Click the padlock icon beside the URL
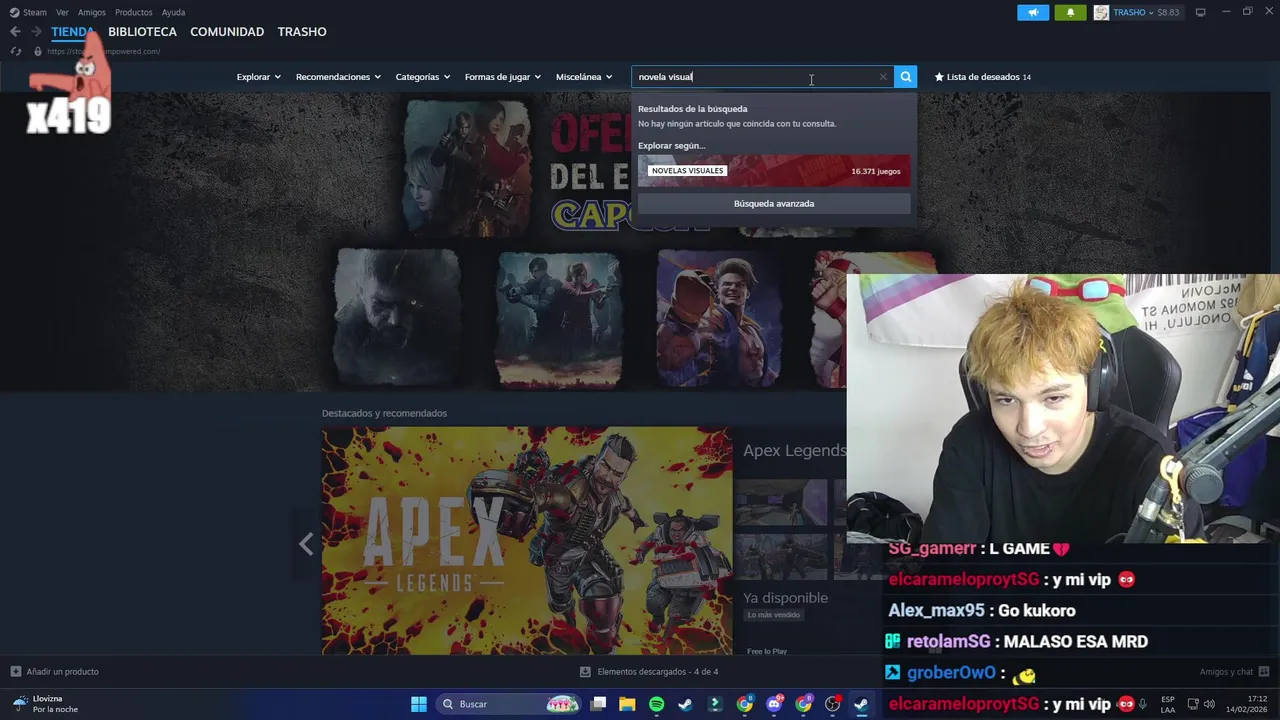Viewport: 1280px width, 720px height. coord(37,51)
